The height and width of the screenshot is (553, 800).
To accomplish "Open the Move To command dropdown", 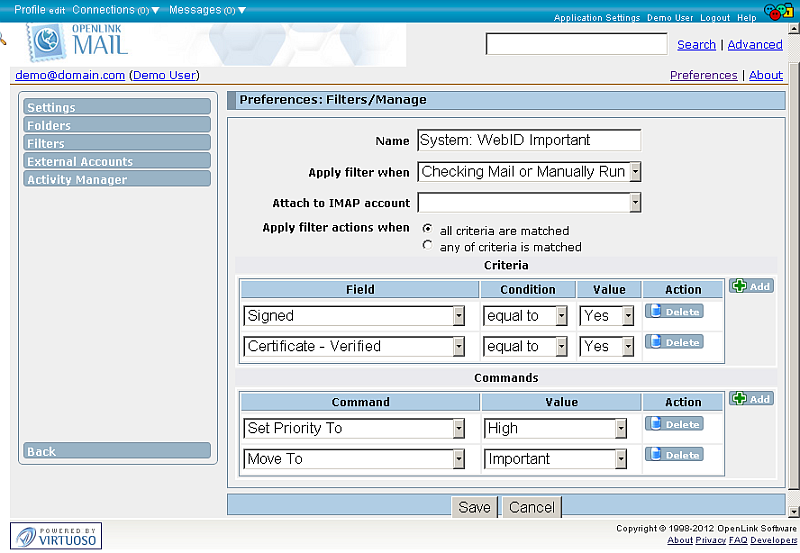I will [354, 459].
